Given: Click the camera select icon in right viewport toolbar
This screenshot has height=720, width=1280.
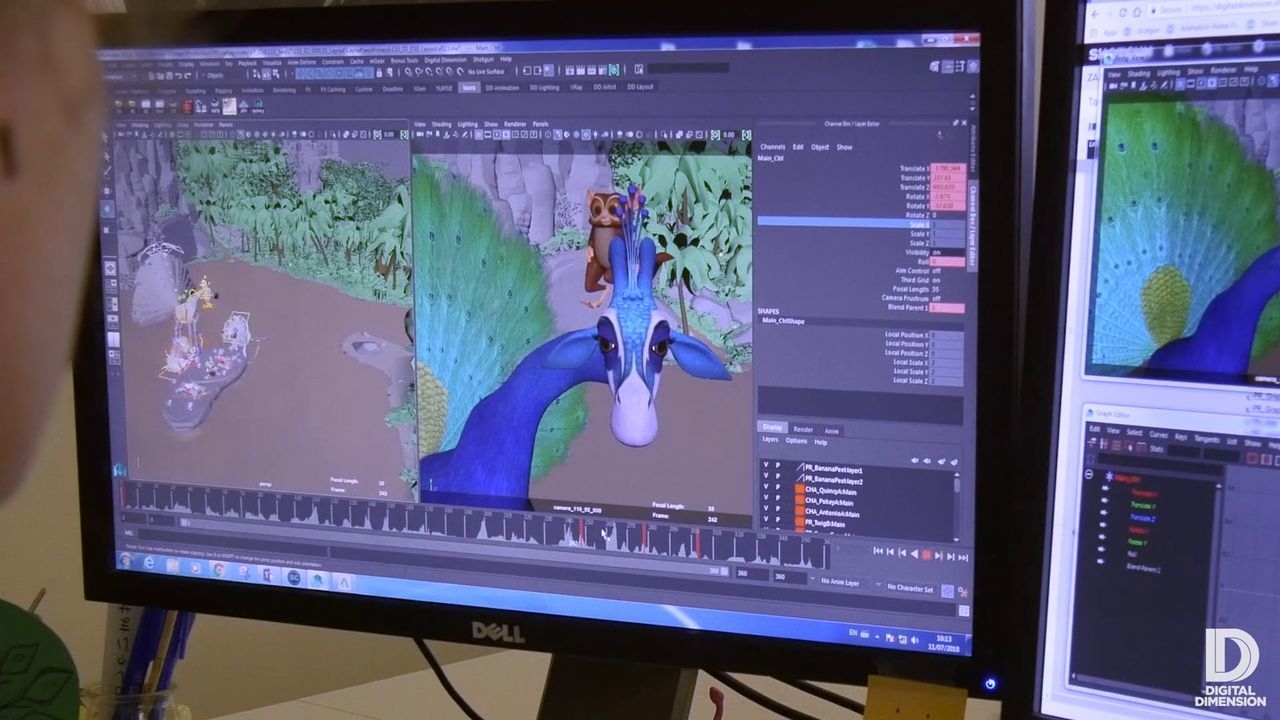Looking at the screenshot, I should point(420,134).
